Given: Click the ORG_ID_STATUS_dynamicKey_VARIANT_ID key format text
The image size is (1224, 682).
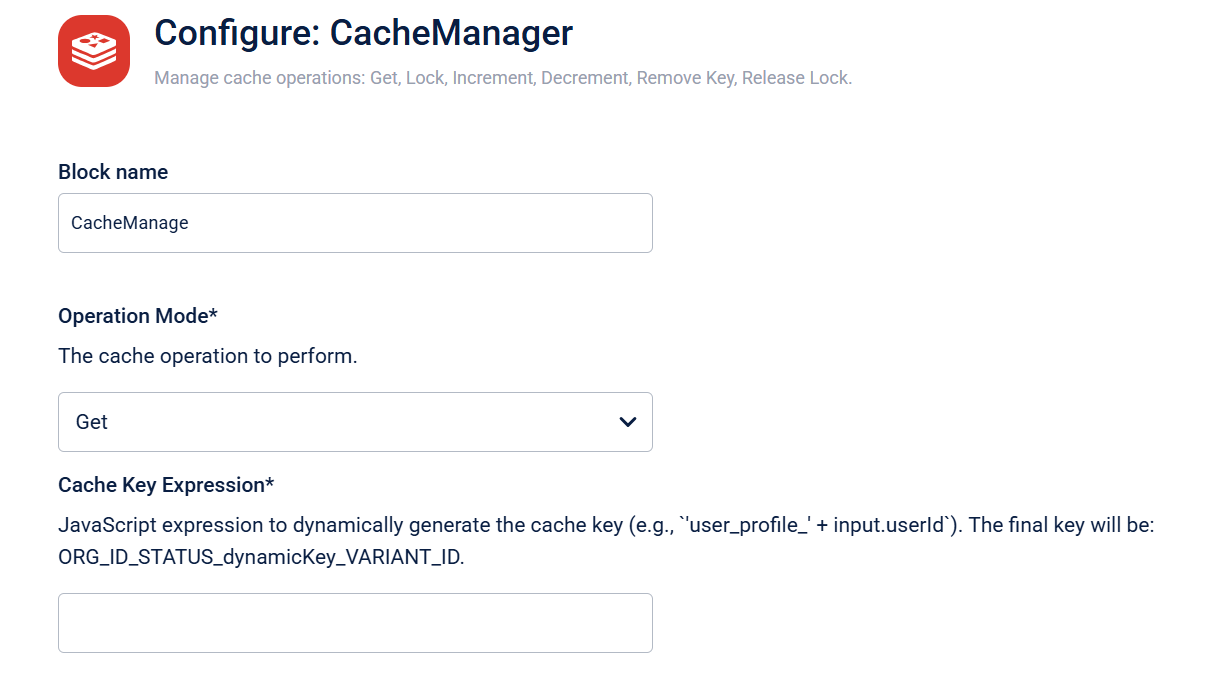Looking at the screenshot, I should [x=260, y=557].
